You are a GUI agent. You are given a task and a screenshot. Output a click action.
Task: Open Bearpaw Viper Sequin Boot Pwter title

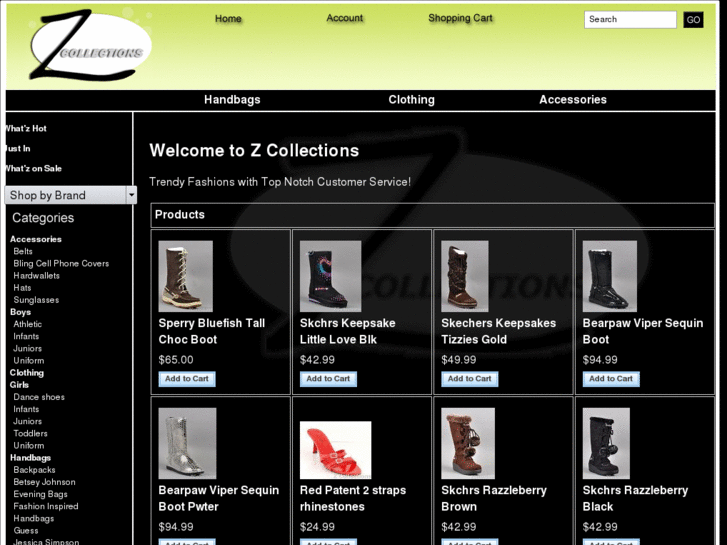(219, 498)
